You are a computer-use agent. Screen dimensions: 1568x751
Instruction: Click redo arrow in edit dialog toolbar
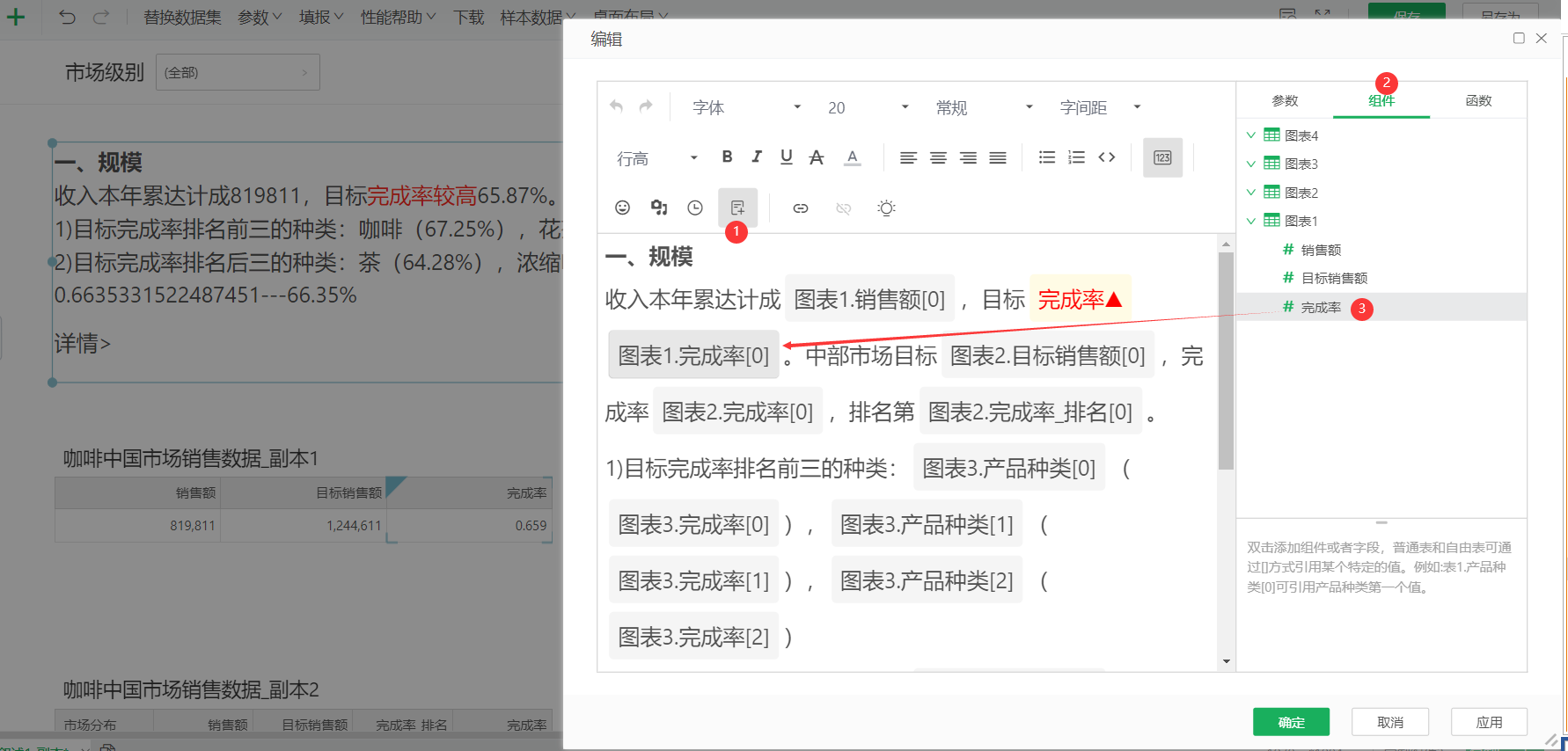tap(646, 106)
